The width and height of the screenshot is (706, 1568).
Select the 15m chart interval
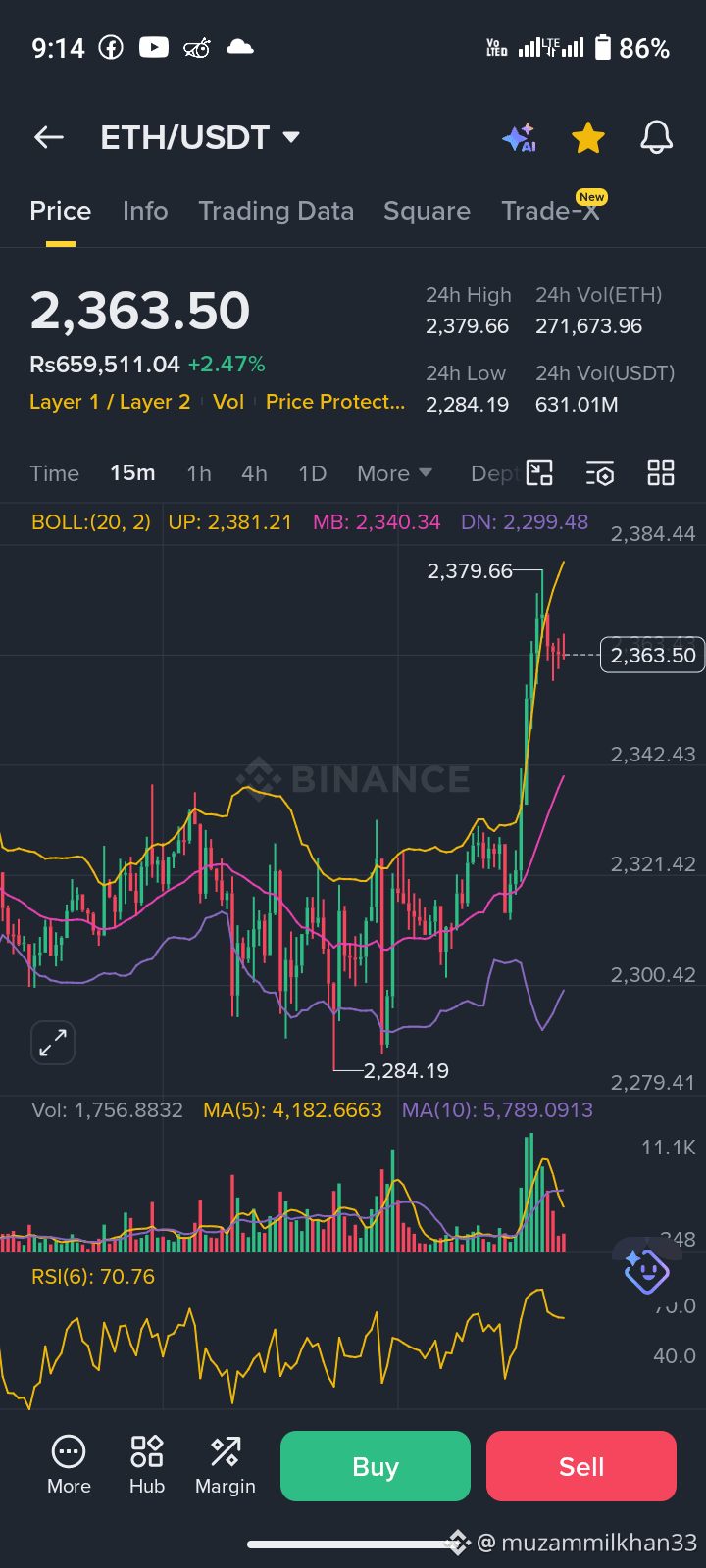pyautogui.click(x=132, y=473)
